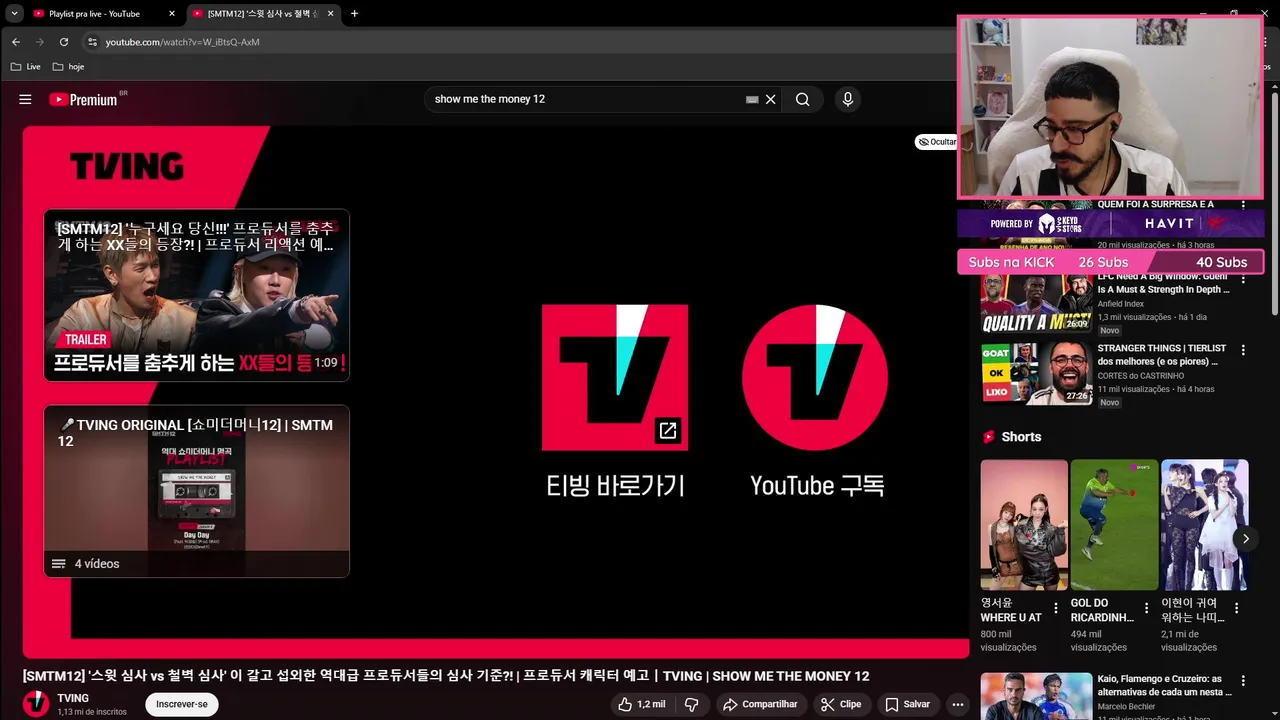The width and height of the screenshot is (1280, 720).
Task: Open the 이현이 귀여워하는 short thumbnail
Action: click(x=1204, y=525)
